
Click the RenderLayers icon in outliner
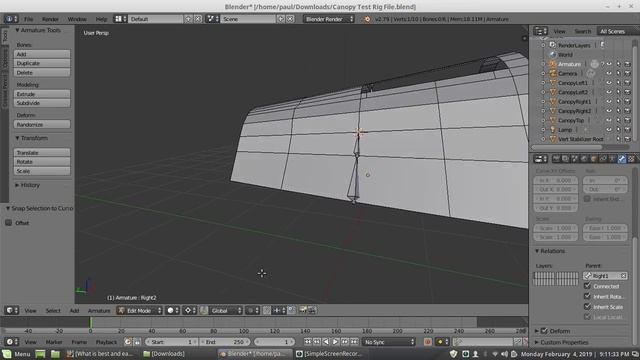[553, 45]
